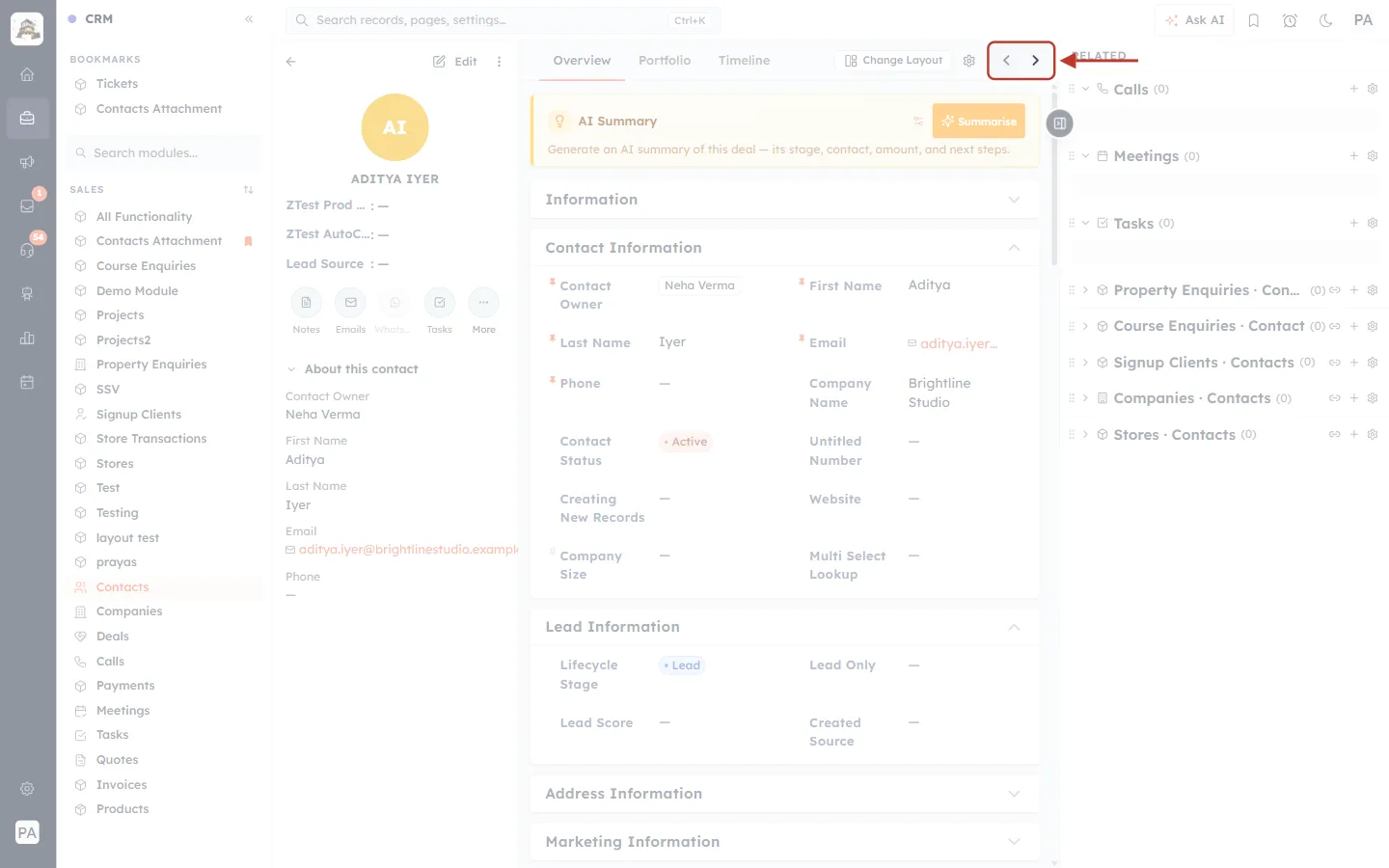Open the reminders alarm clock icon
This screenshot has height=868, width=1389.
coord(1290,20)
